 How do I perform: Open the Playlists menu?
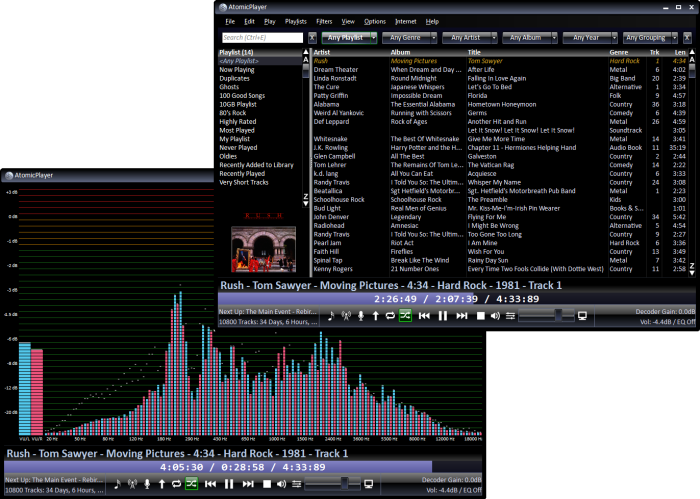296,21
